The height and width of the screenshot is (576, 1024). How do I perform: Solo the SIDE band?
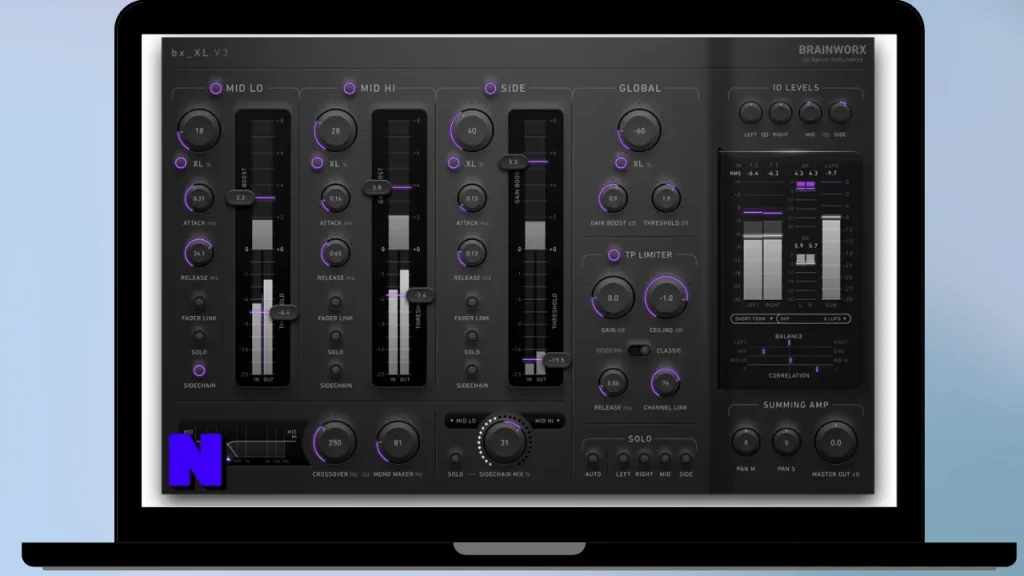pos(472,336)
